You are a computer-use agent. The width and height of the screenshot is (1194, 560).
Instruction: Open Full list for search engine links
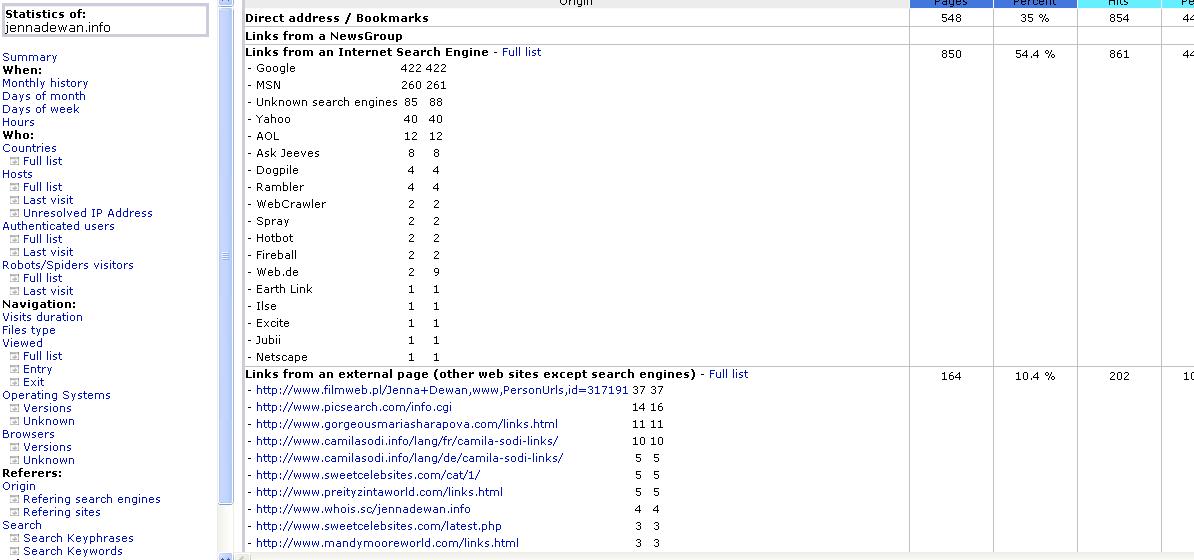[x=521, y=52]
